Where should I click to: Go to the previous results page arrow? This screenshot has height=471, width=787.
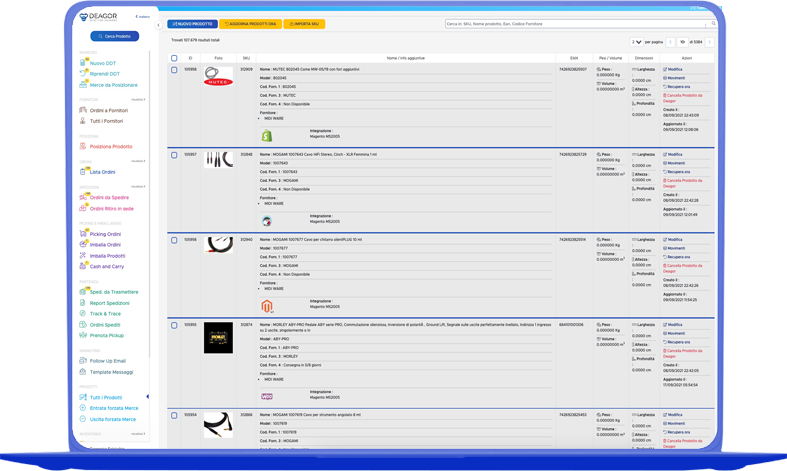(x=670, y=42)
